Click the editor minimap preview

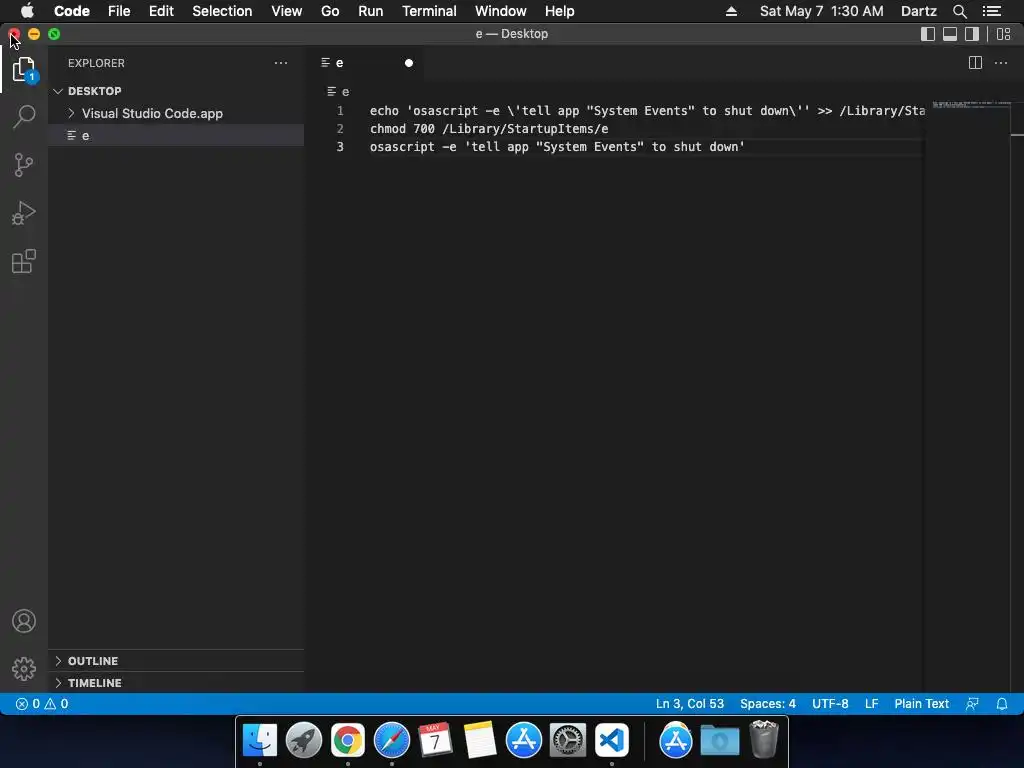pyautogui.click(x=971, y=104)
